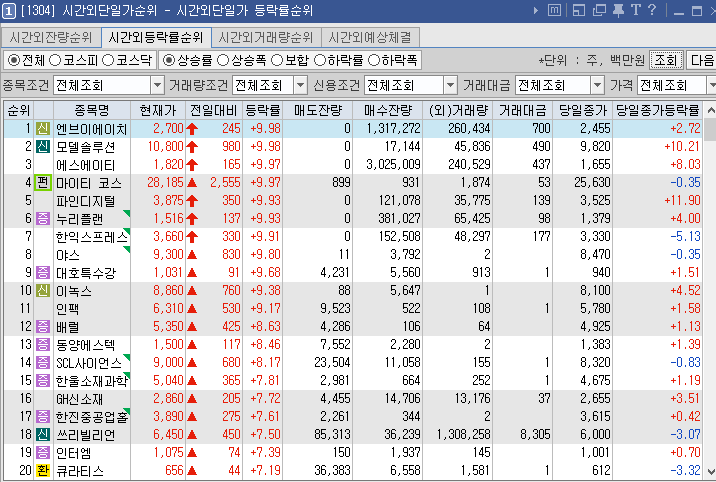
Task: Click the 신 badge on 모델솔루션 row
Action: coord(43,147)
